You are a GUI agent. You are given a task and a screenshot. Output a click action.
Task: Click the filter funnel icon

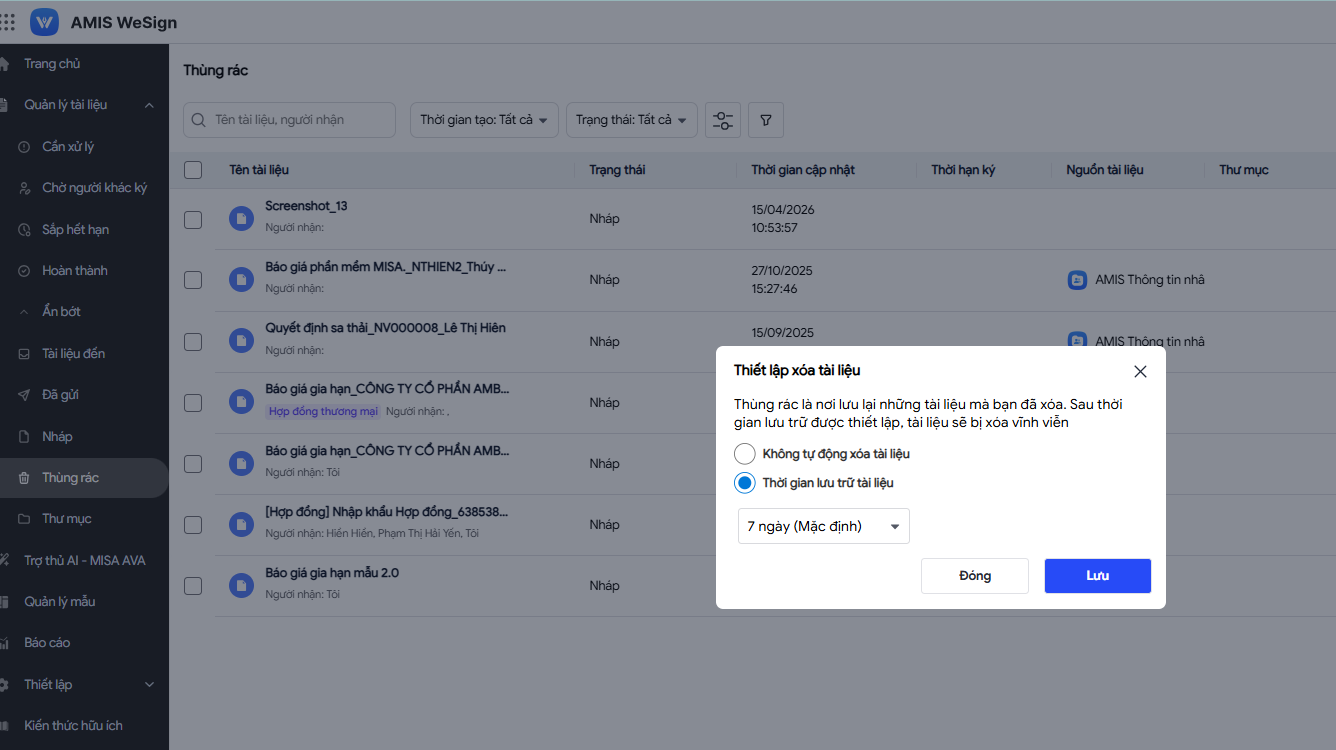[x=766, y=120]
